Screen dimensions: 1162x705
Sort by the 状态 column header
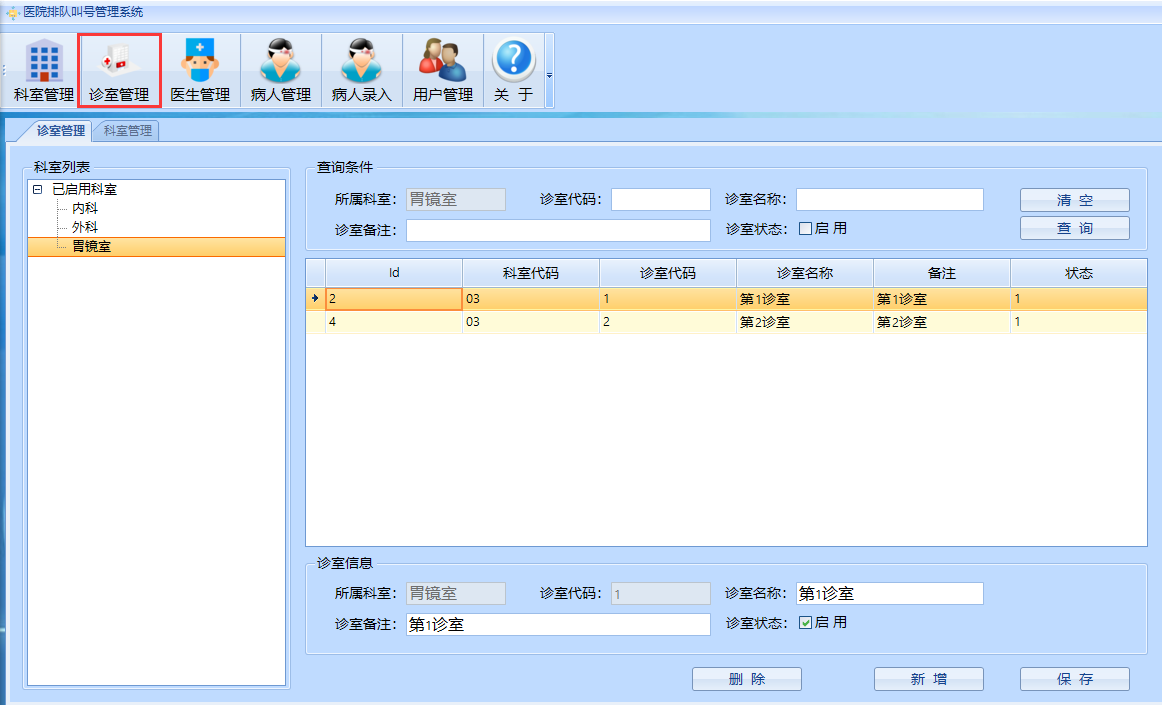tap(1078, 273)
